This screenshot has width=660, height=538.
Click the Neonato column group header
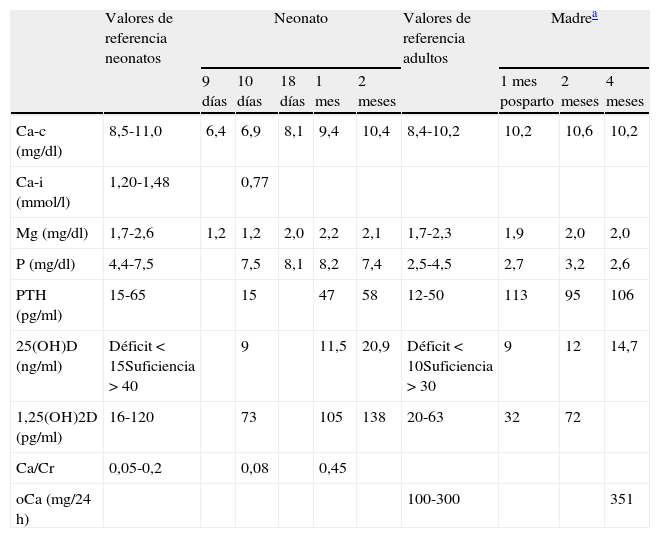click(300, 19)
